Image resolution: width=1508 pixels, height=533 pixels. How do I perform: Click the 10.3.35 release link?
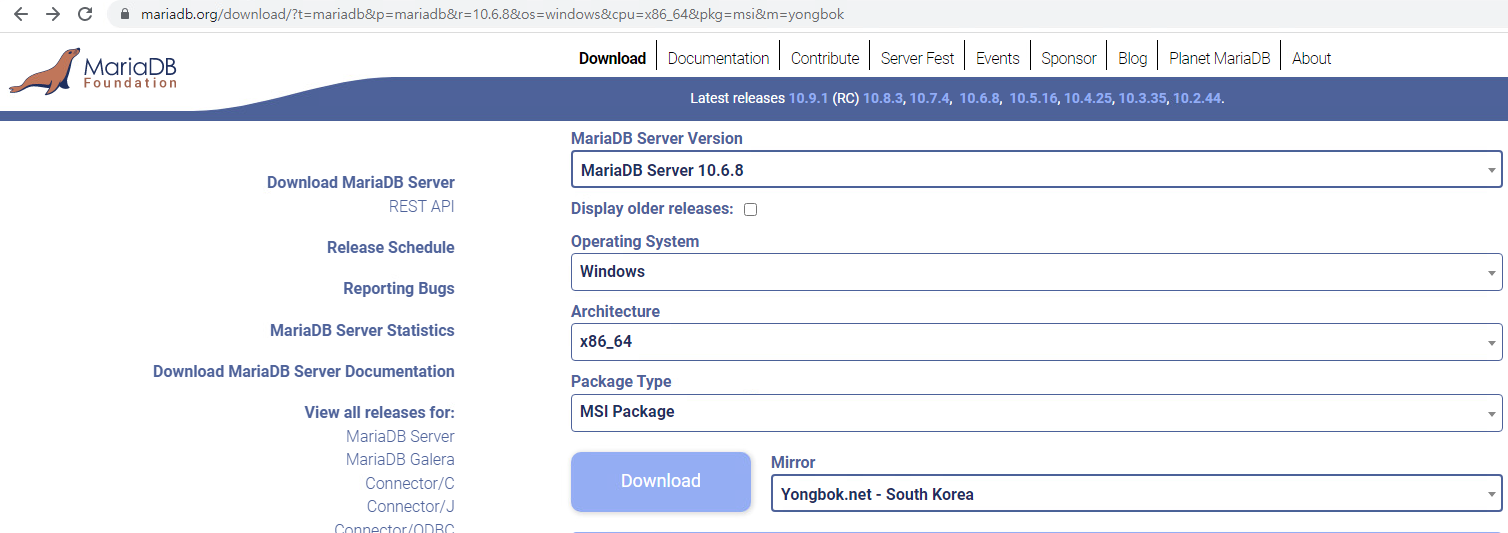point(1142,98)
